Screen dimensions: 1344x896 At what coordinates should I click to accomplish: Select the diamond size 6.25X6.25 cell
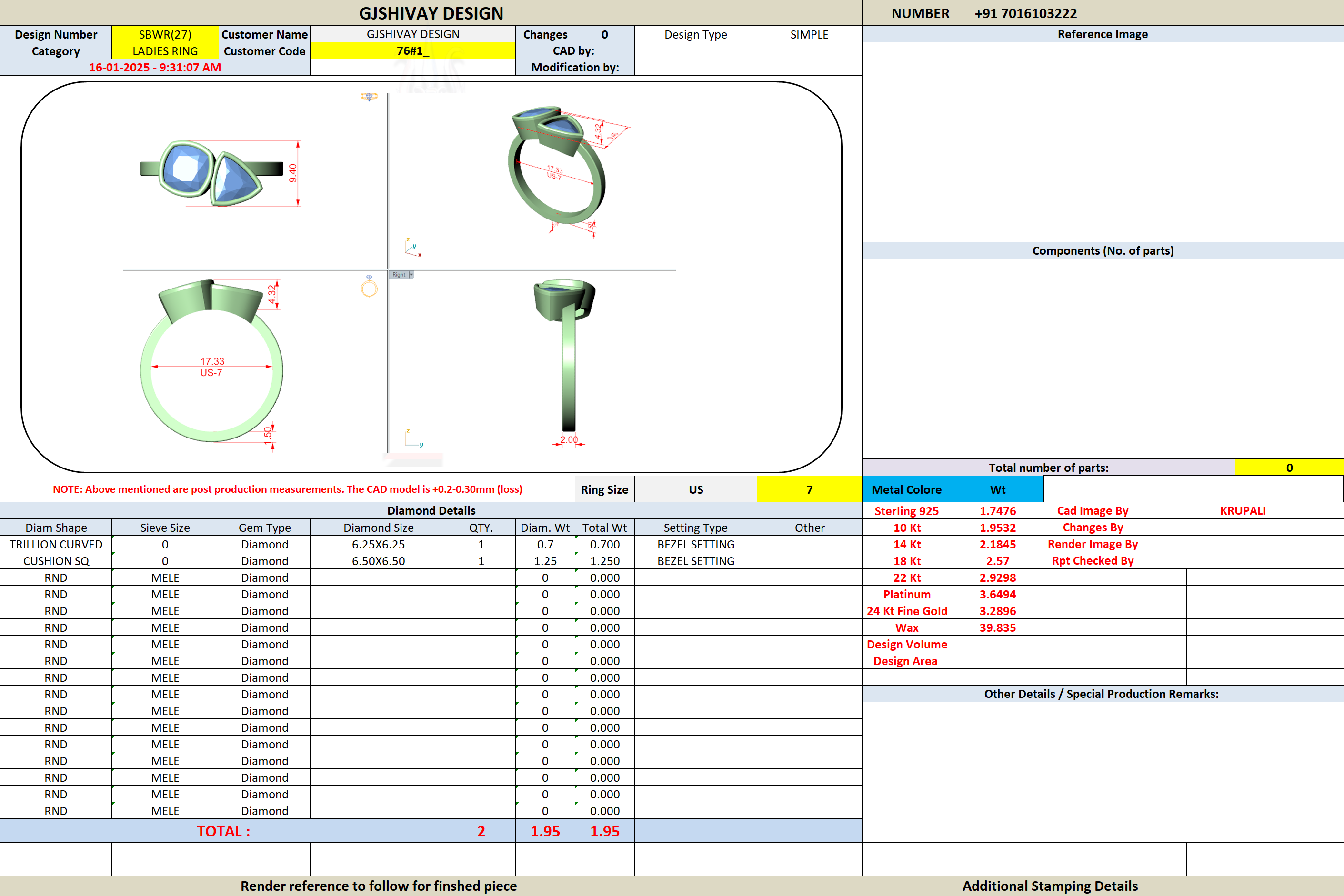(379, 544)
